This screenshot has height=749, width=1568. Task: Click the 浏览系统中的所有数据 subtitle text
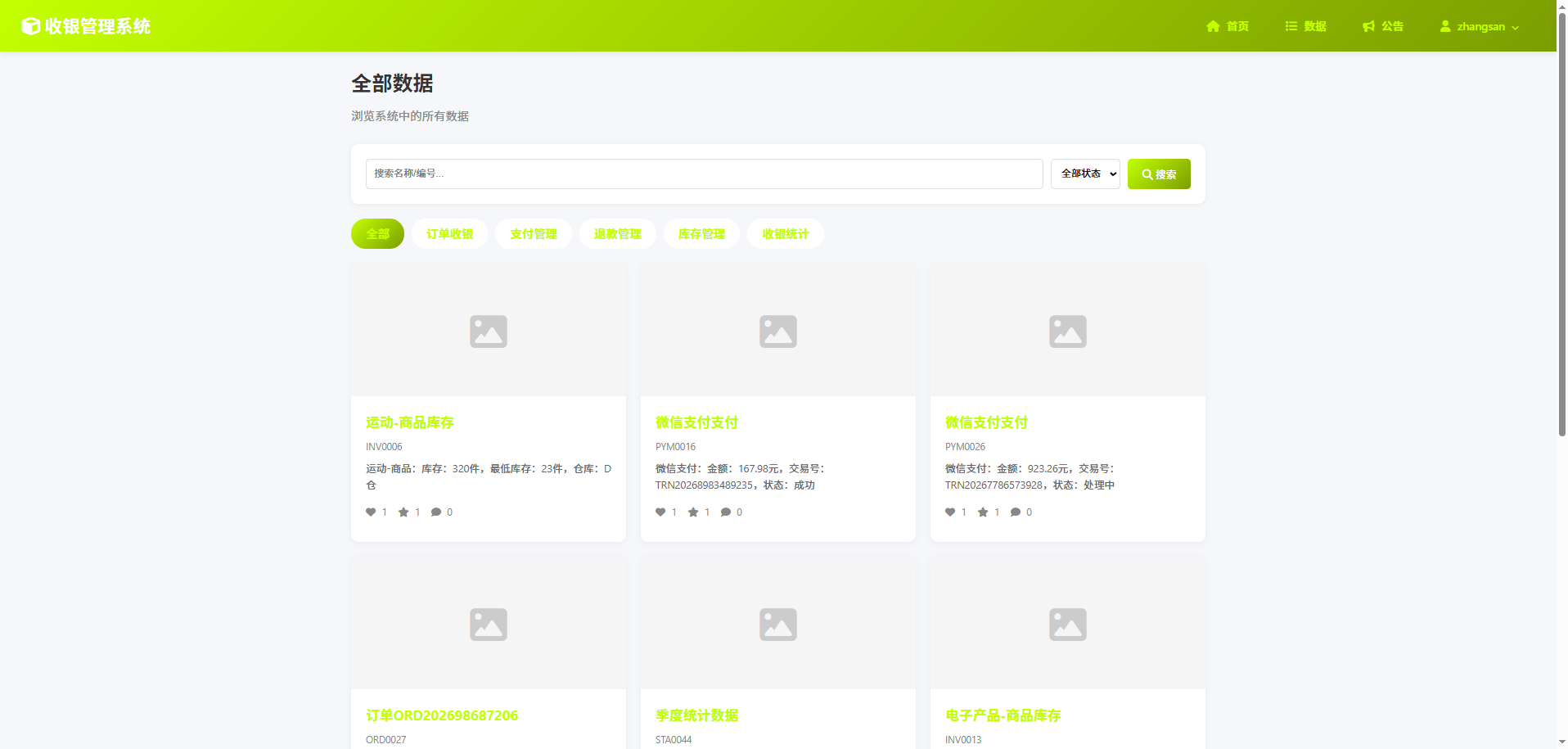410,116
